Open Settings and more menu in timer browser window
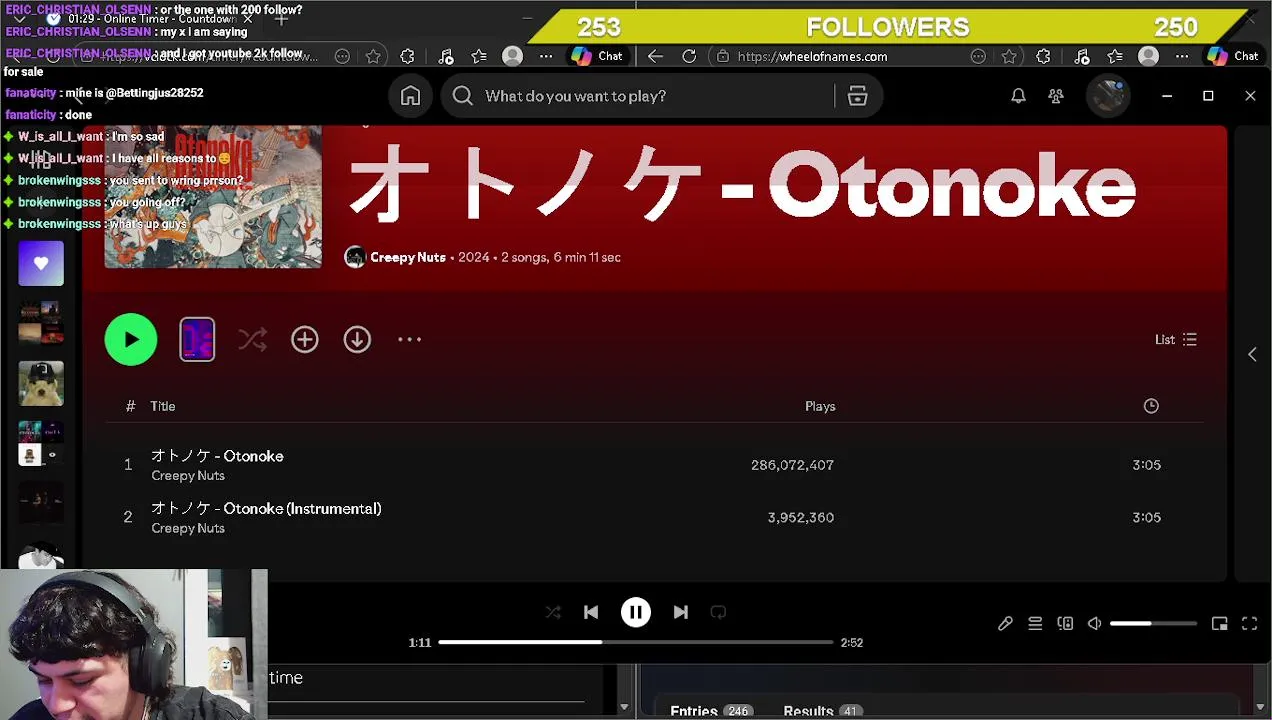 click(546, 57)
